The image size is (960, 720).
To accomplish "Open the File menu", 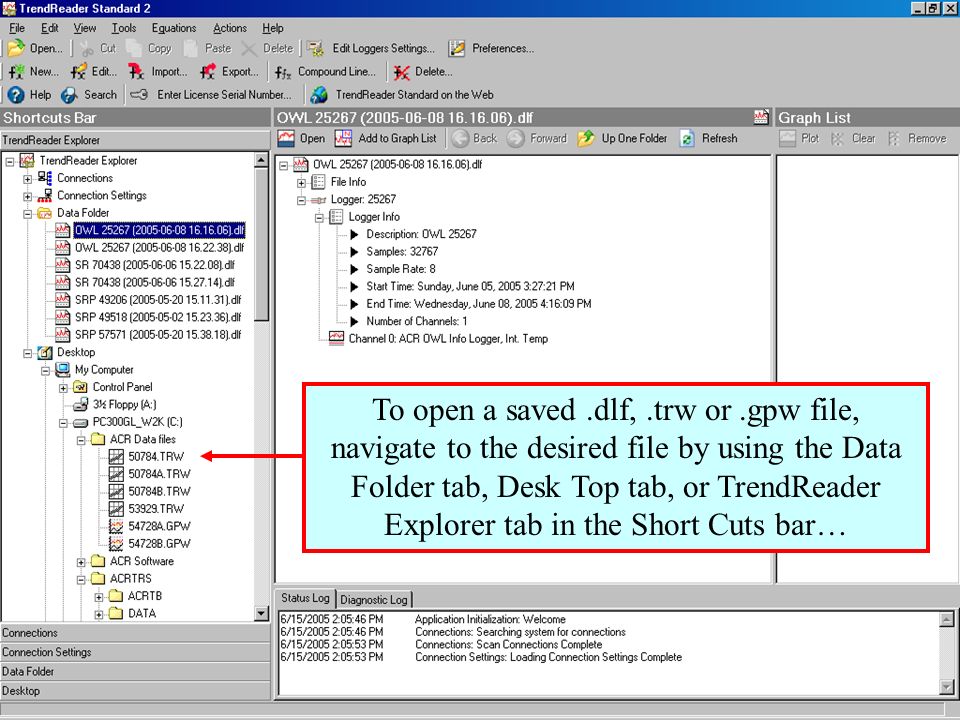I will 17,28.
